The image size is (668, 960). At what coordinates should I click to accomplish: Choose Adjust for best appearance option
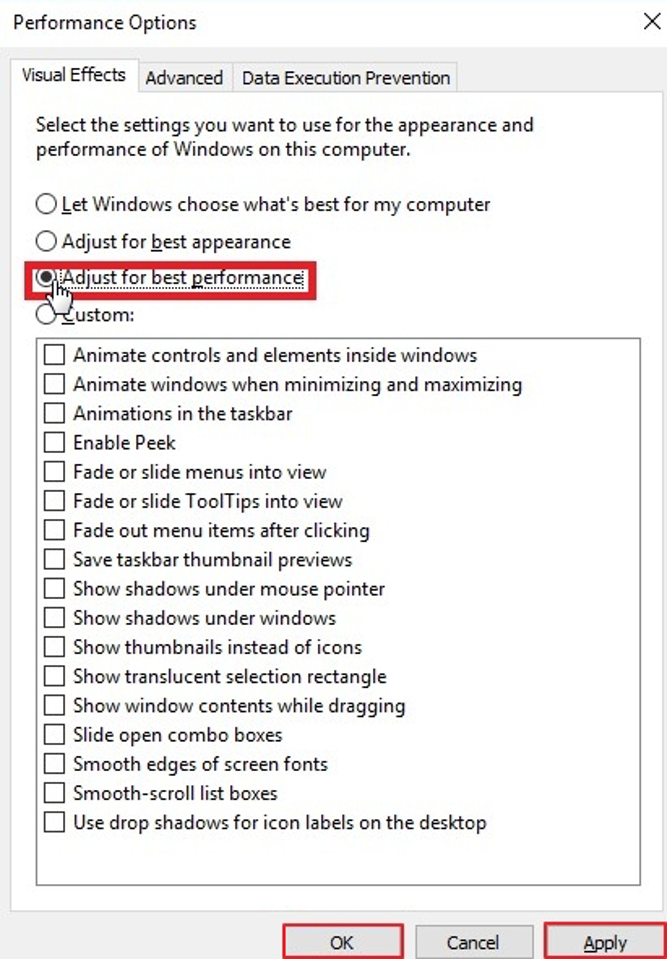[x=46, y=242]
